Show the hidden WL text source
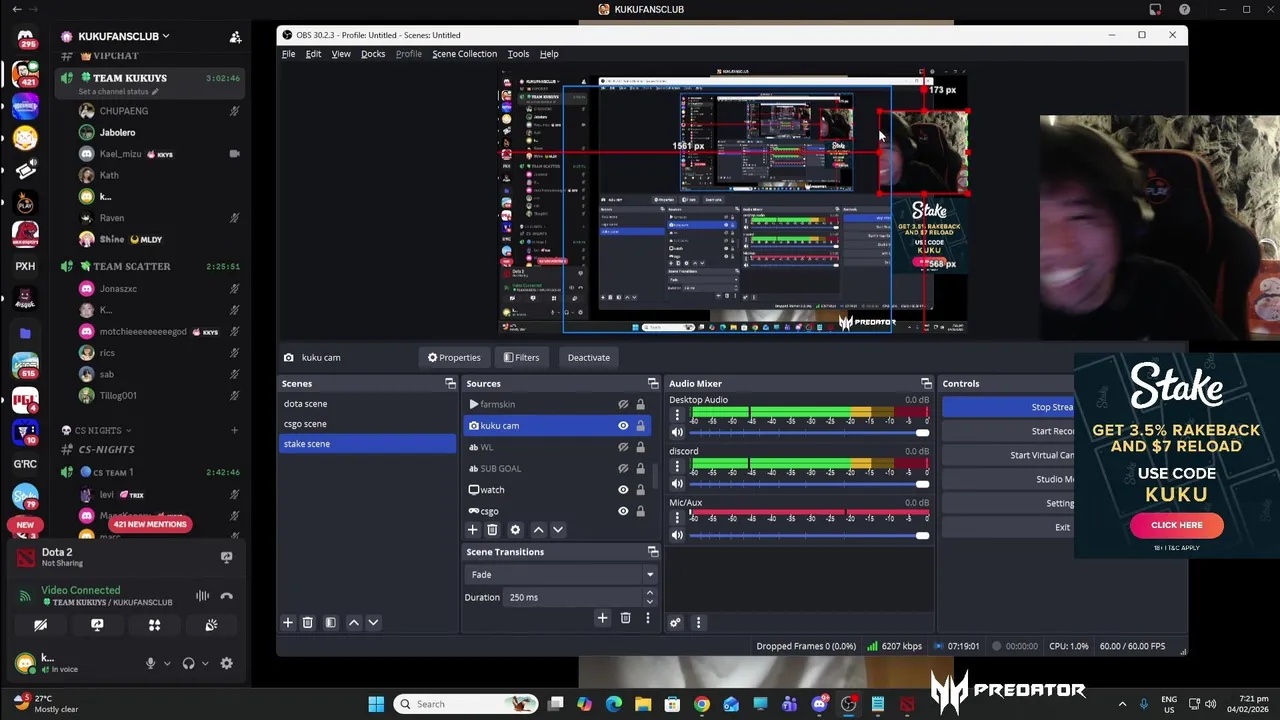 pos(623,447)
